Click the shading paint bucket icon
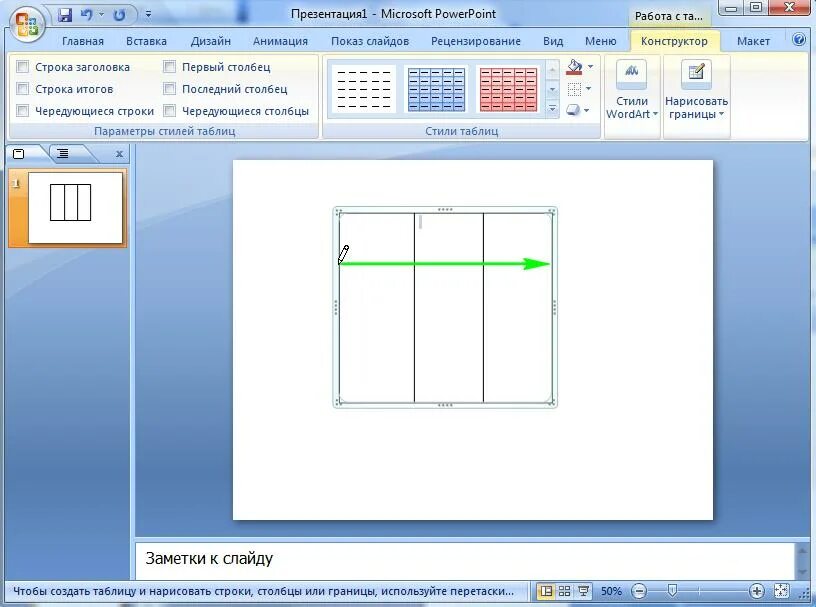816x607 pixels. click(574, 67)
